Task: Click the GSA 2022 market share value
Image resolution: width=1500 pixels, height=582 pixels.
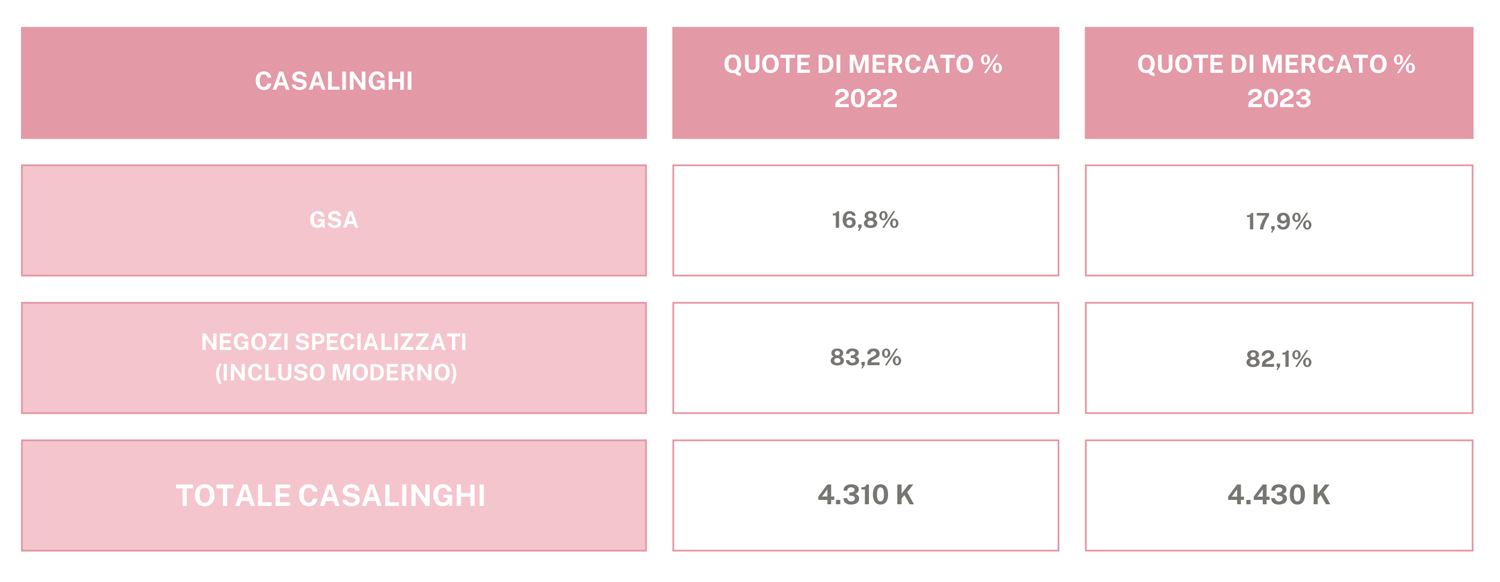Action: 865,220
